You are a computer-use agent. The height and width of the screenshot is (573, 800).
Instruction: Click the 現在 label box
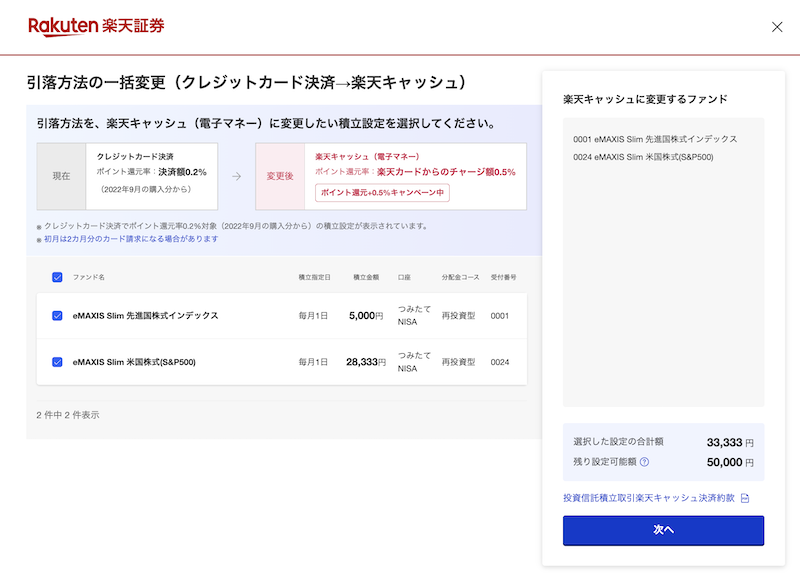click(61, 176)
